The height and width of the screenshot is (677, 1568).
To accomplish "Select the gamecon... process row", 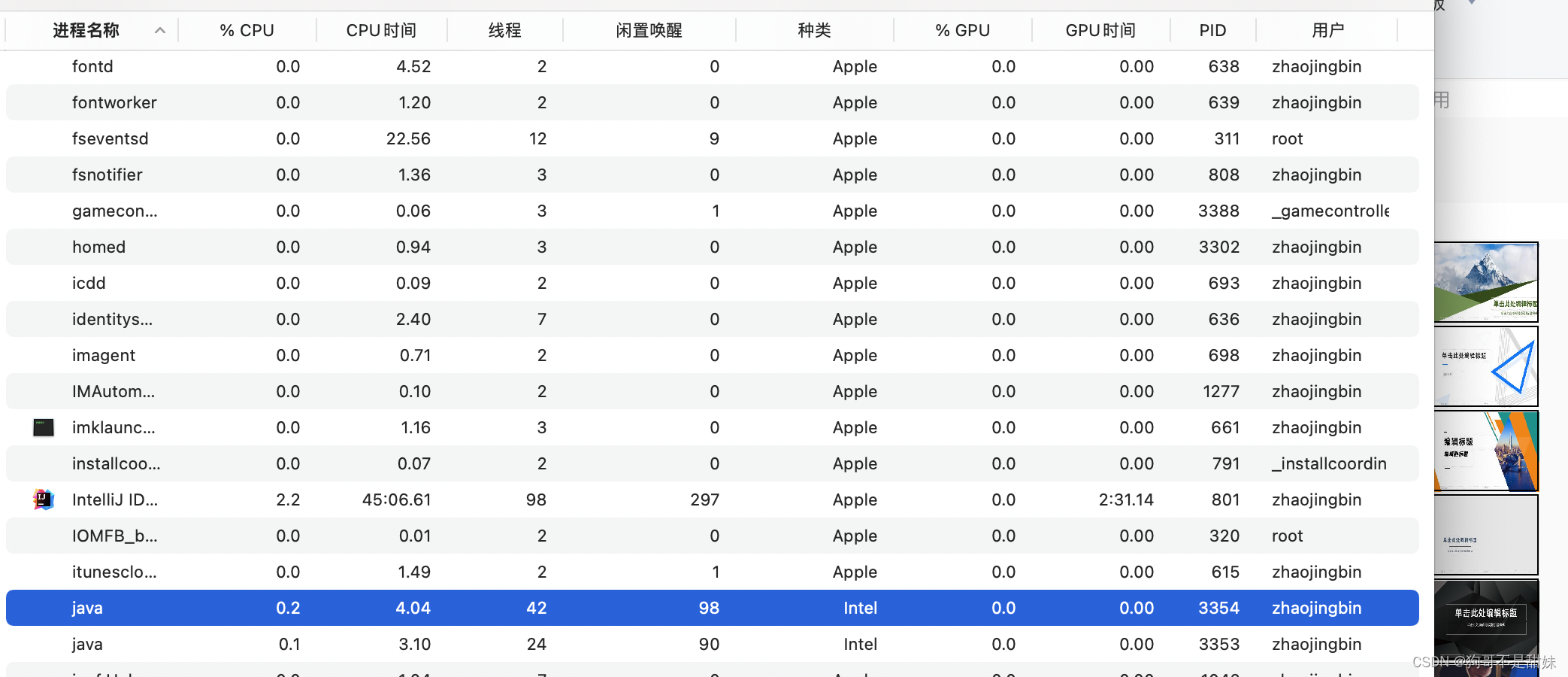I will pyautogui.click(x=713, y=211).
